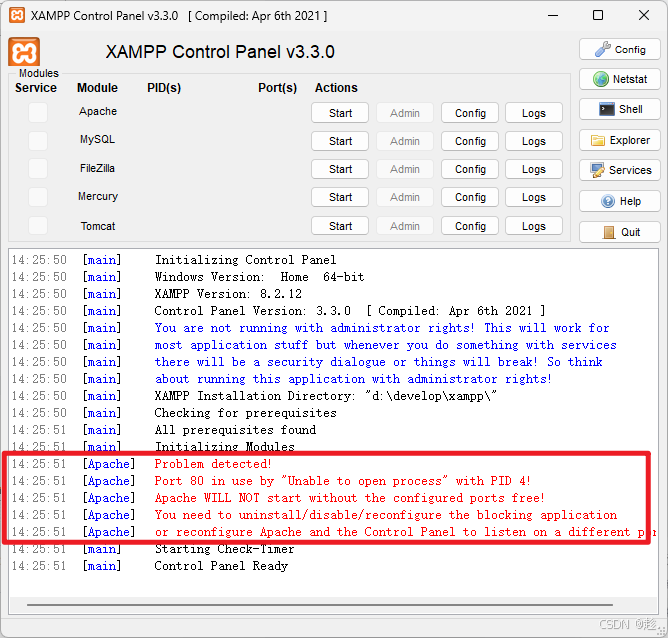Screen dimensions: 668x638
Task: Open FileZilla Logs menu
Action: point(534,169)
